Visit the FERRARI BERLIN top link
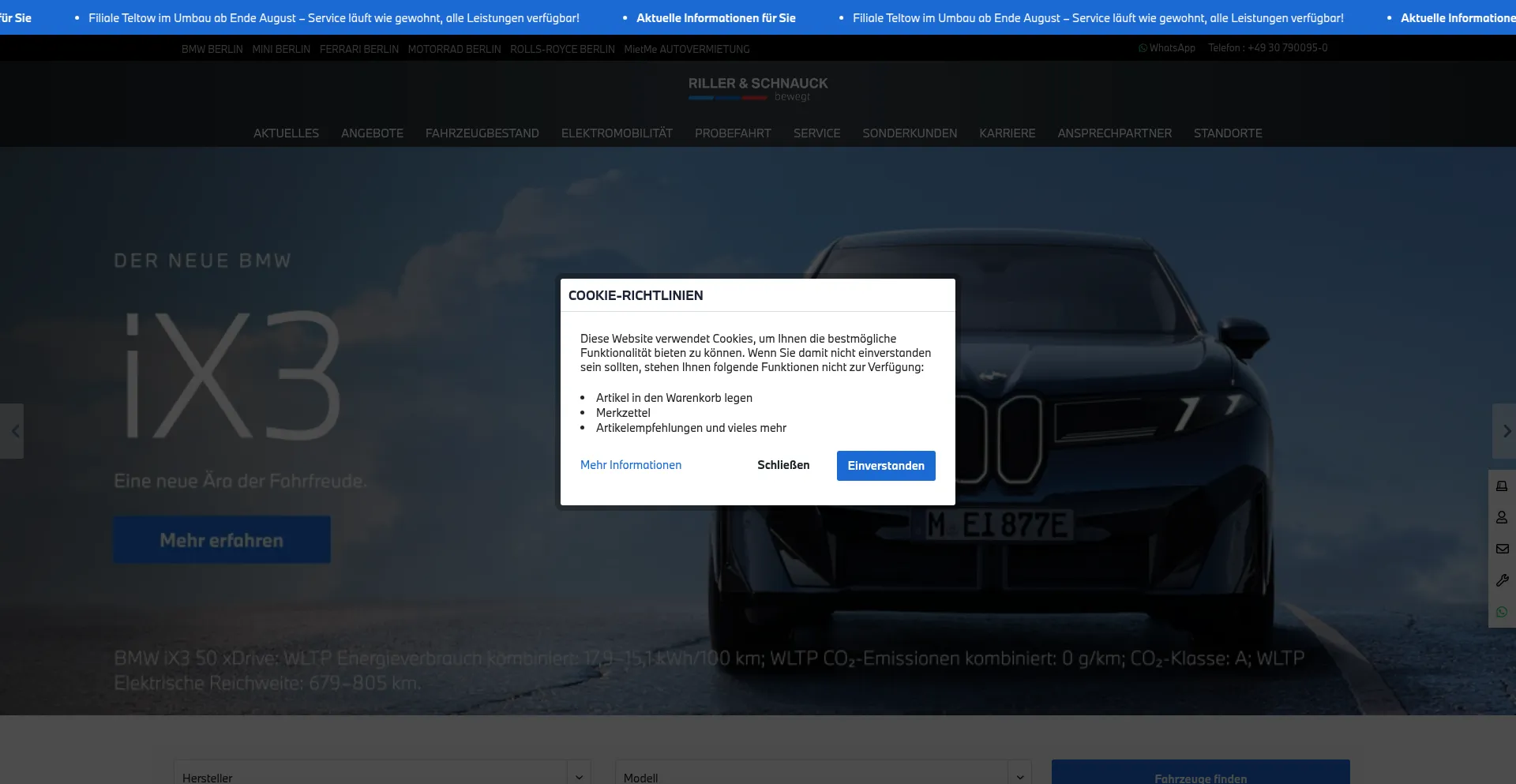1516x784 pixels. tap(358, 49)
